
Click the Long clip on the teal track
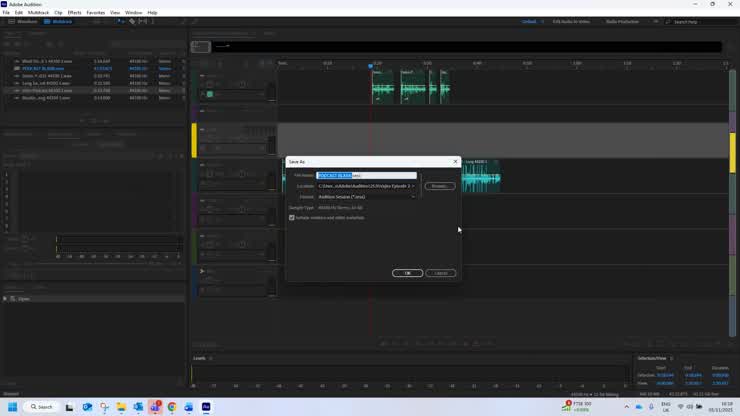click(481, 176)
